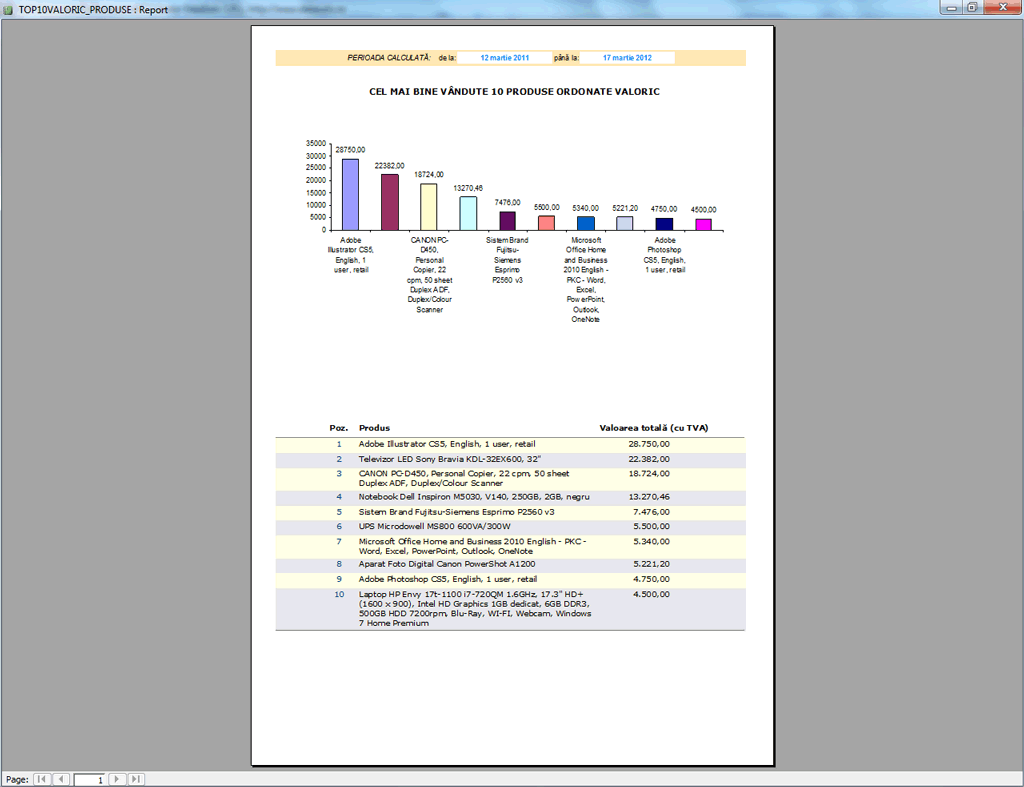The width and height of the screenshot is (1024, 787).
Task: Click value 13.270,46 in table
Action: click(648, 497)
